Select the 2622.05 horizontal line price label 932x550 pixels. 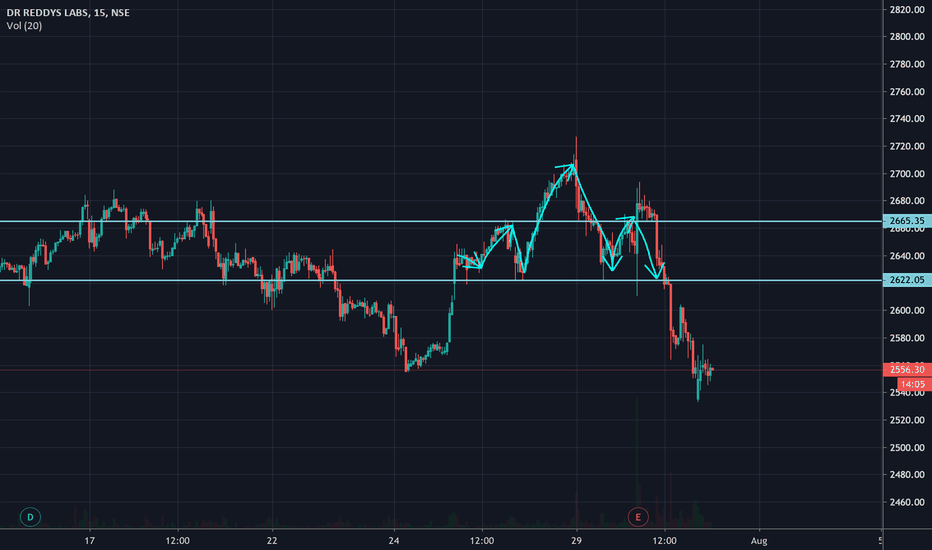coord(907,279)
